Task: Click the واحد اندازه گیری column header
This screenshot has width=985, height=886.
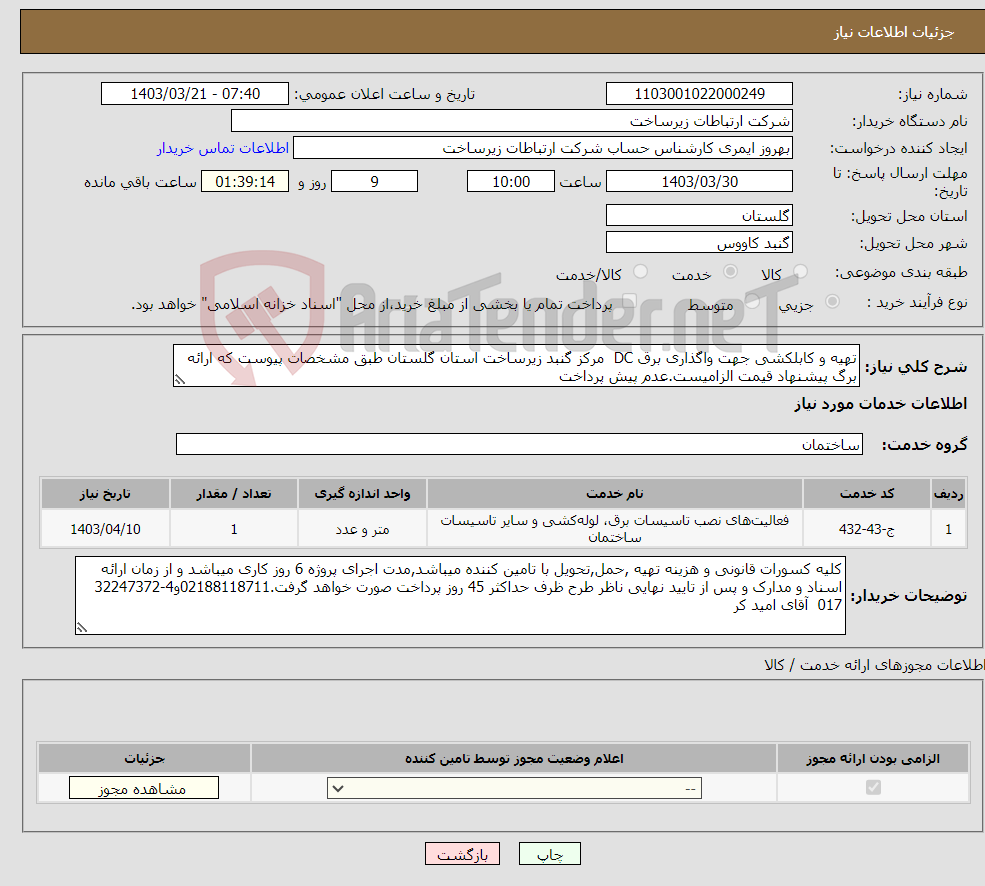Action: tap(362, 494)
